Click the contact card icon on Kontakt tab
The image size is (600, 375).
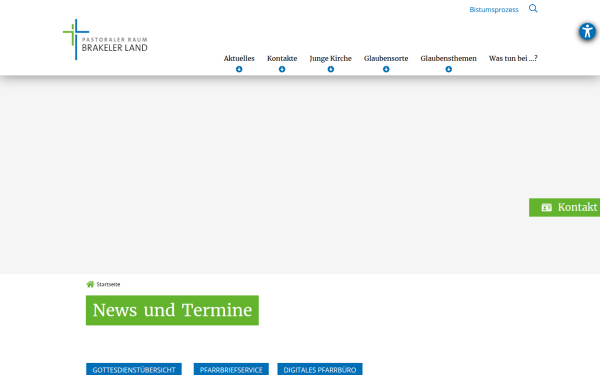(546, 207)
